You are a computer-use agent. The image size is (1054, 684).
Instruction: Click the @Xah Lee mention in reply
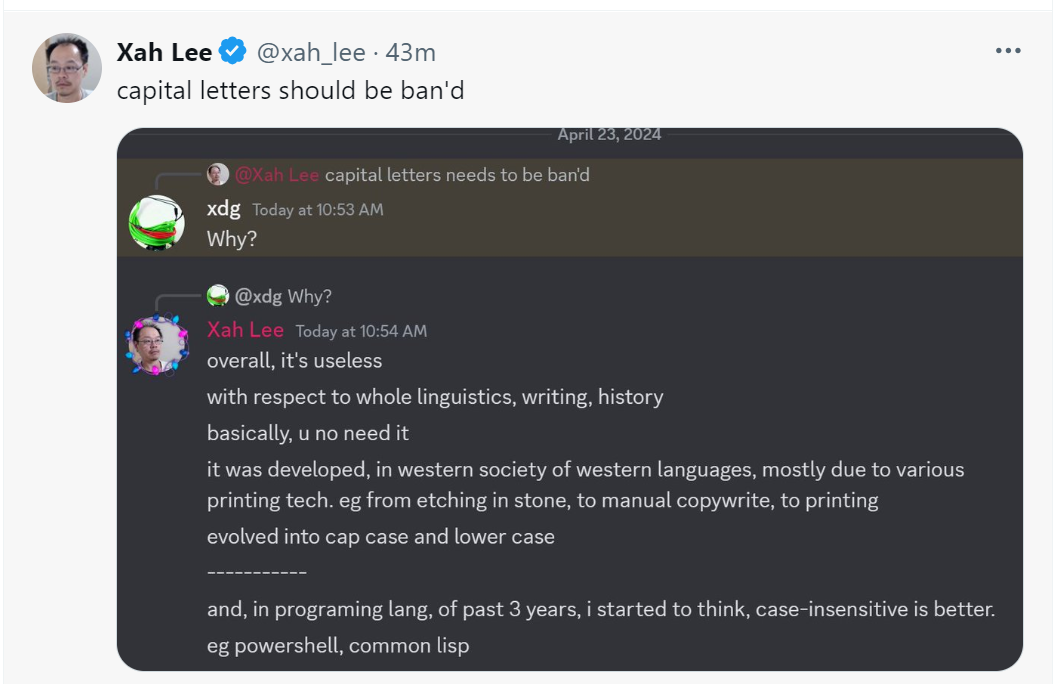[x=277, y=175]
